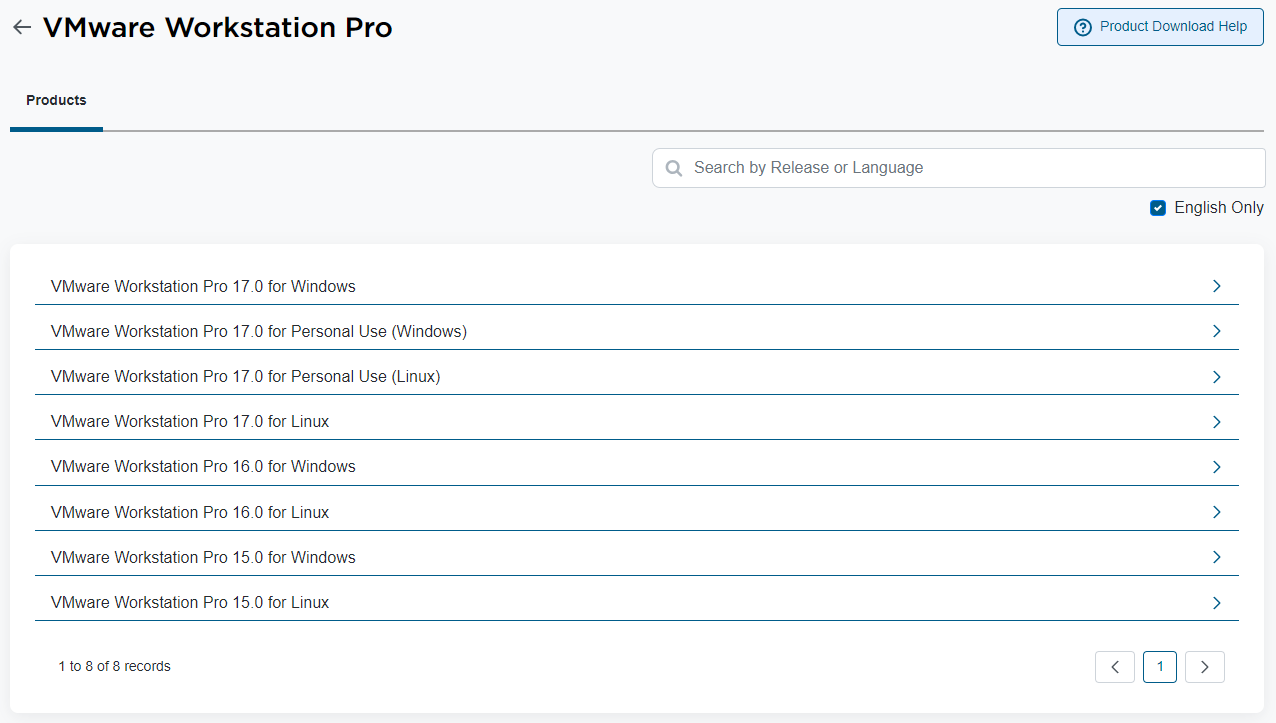Focus the Search by Release or Language field
The height and width of the screenshot is (723, 1276).
958,168
